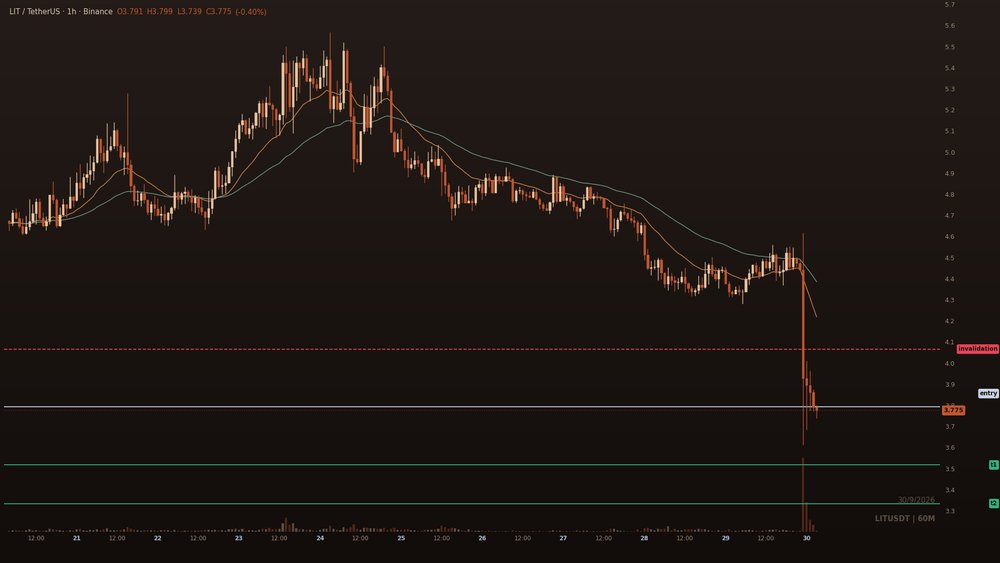The image size is (1000, 563).
Task: Click the 4.4 price axis label
Action: click(x=950, y=279)
